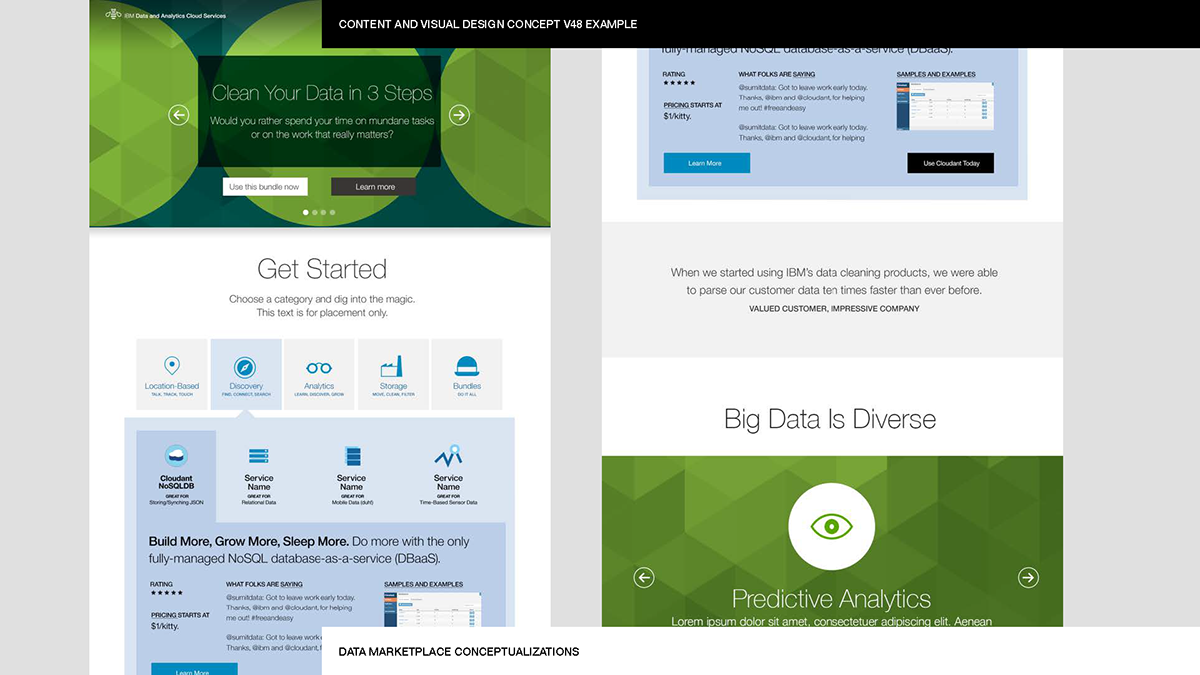Select the Discovery compass icon
This screenshot has height=675, width=1200.
(x=246, y=367)
